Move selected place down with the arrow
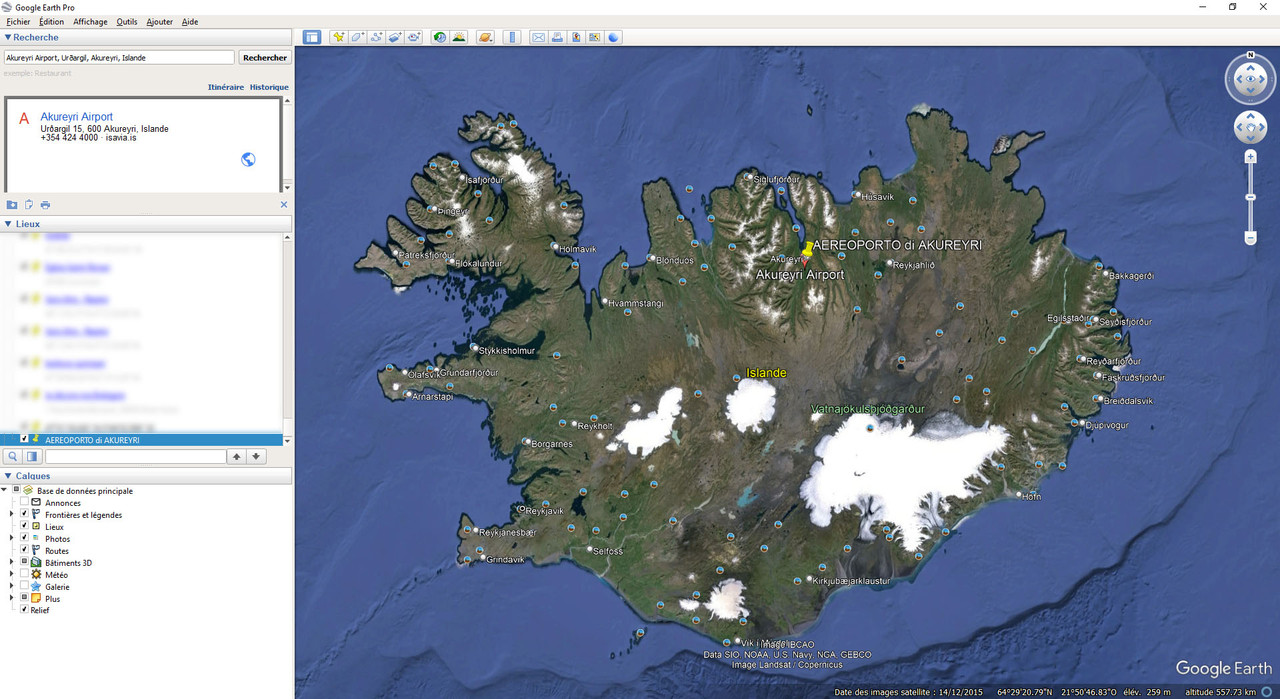1280x699 pixels. coord(257,456)
